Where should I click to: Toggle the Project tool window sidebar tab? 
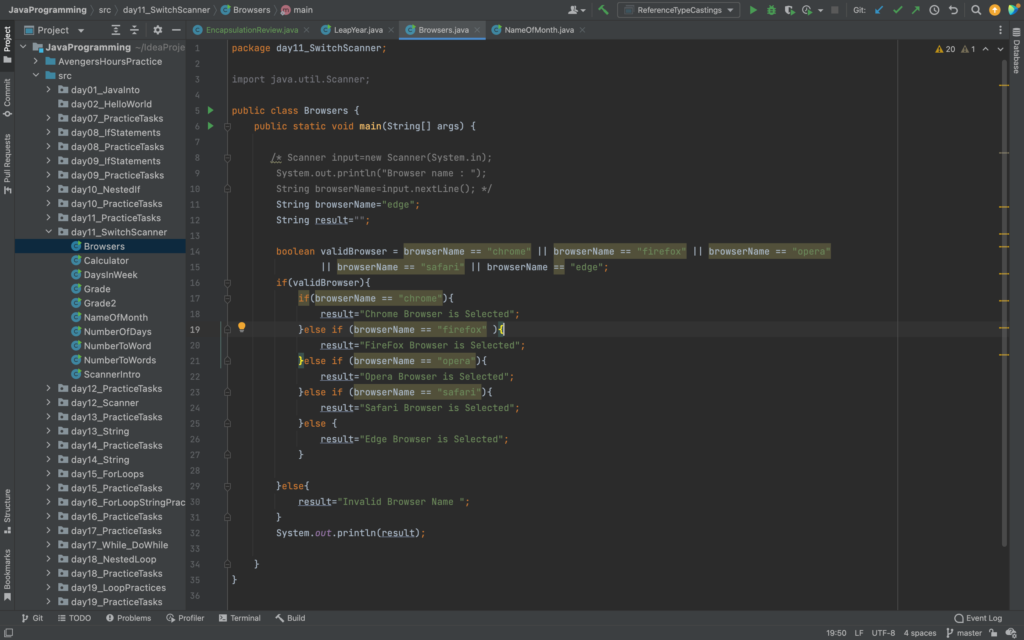pos(7,40)
